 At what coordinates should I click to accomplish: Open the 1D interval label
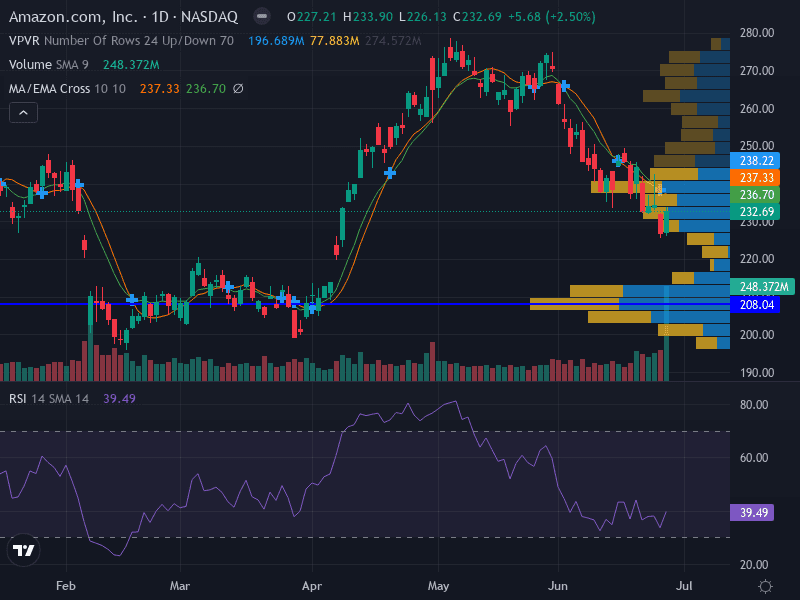click(160, 17)
